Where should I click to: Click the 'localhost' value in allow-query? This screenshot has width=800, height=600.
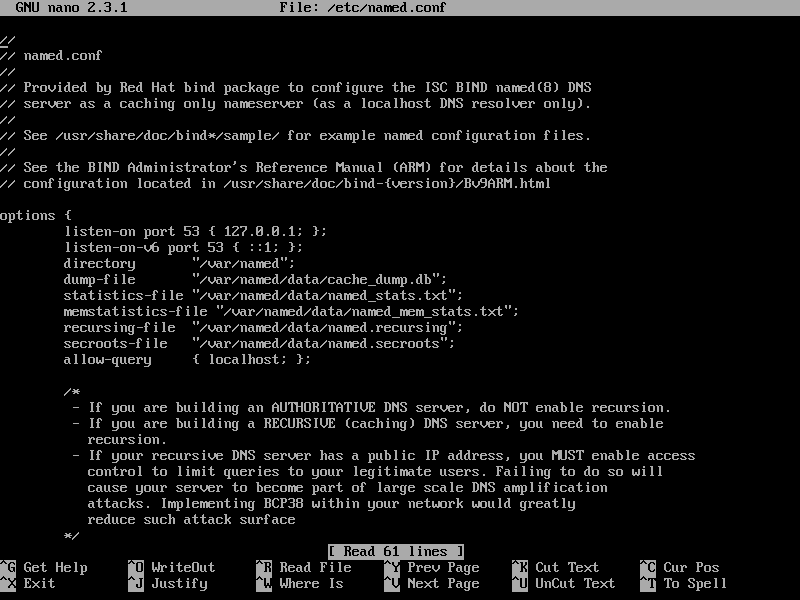point(244,360)
